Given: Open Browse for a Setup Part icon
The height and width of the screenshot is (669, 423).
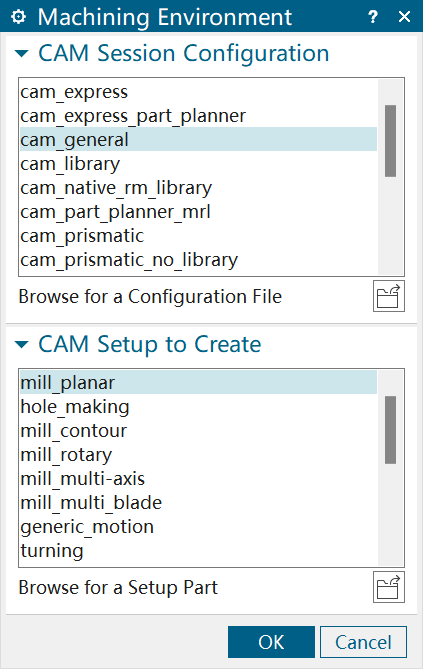Looking at the screenshot, I should coord(388,587).
